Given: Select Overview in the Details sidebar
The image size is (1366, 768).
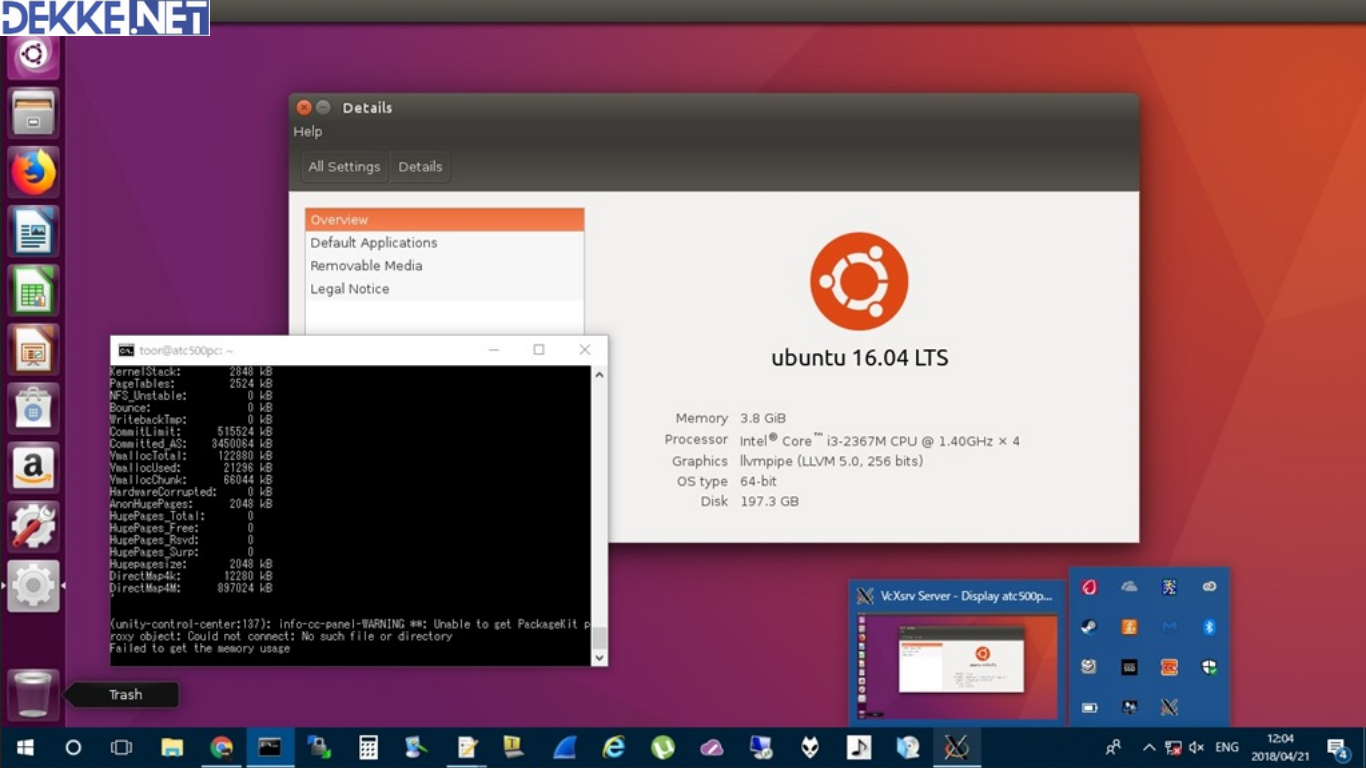Looking at the screenshot, I should tap(445, 220).
